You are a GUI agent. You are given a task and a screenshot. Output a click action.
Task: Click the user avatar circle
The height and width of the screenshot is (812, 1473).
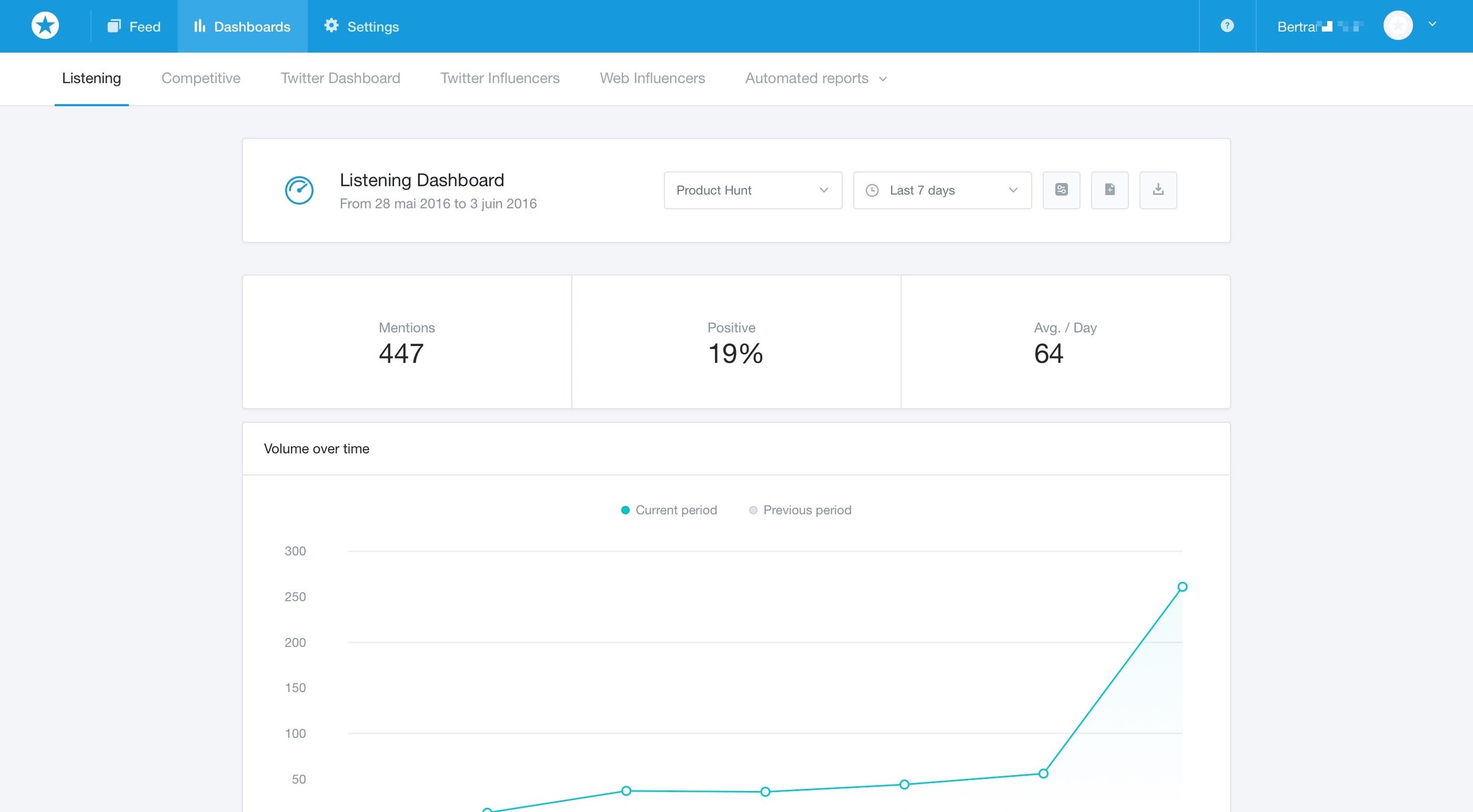click(1398, 26)
